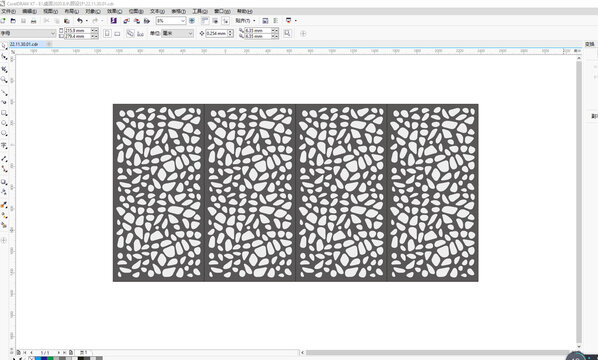Viewport: 598px width, 360px height.
Task: Click the Print icon
Action: tap(34, 21)
